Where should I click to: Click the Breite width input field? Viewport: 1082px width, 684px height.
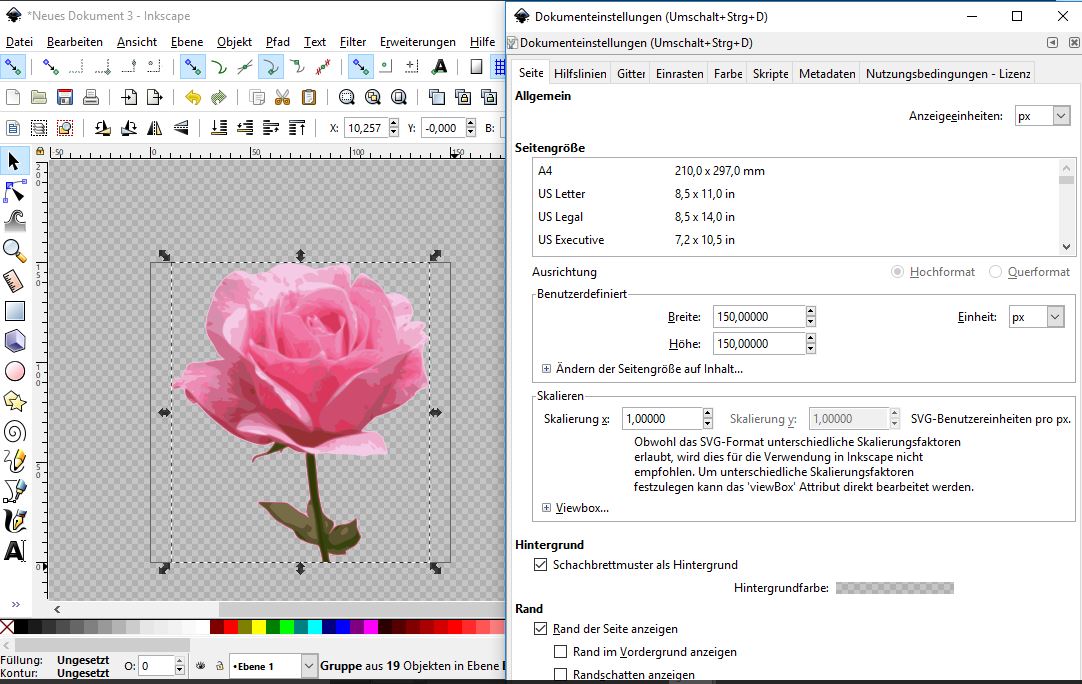758,317
